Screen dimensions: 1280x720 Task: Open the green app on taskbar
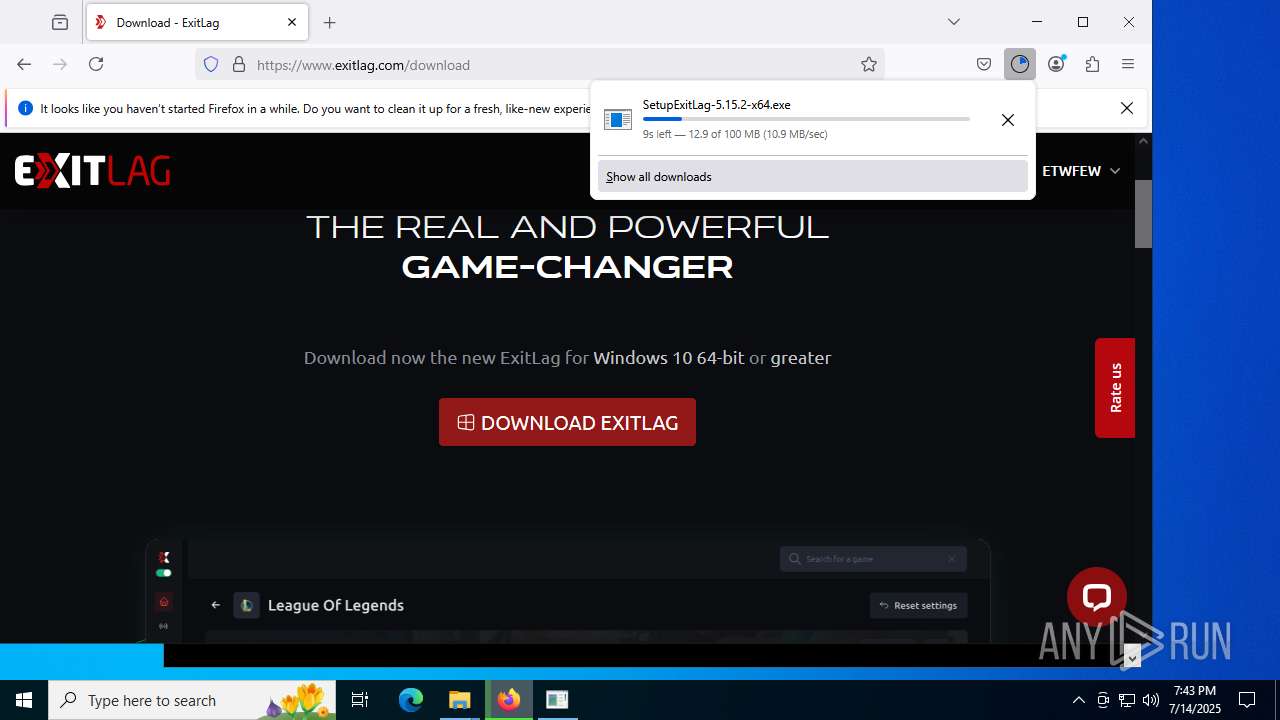(x=557, y=700)
